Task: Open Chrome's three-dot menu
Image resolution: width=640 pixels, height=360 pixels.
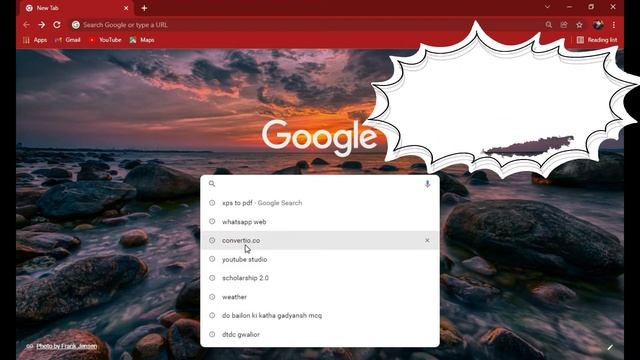Action: tap(613, 25)
